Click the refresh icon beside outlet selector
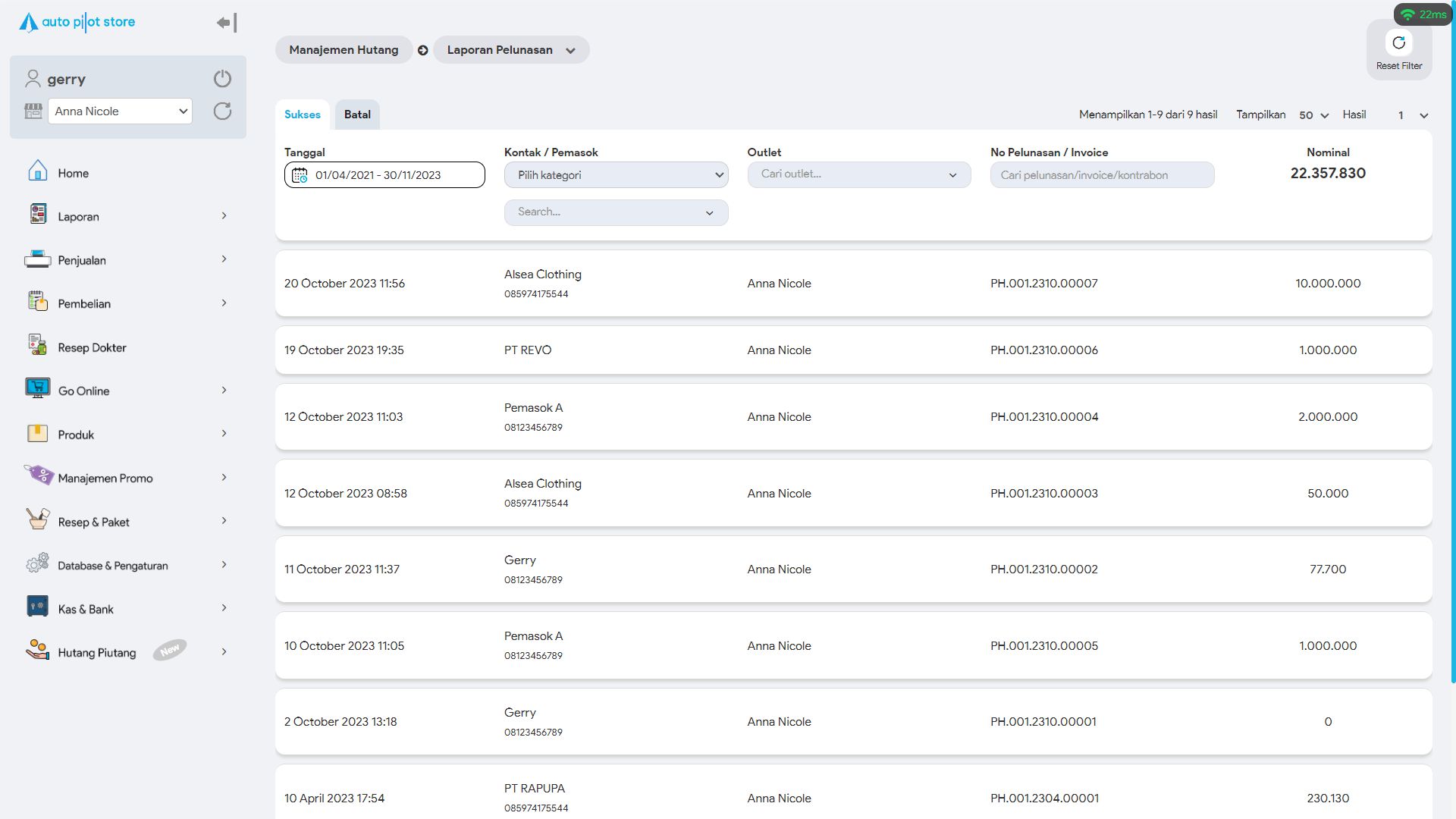 coord(222,111)
